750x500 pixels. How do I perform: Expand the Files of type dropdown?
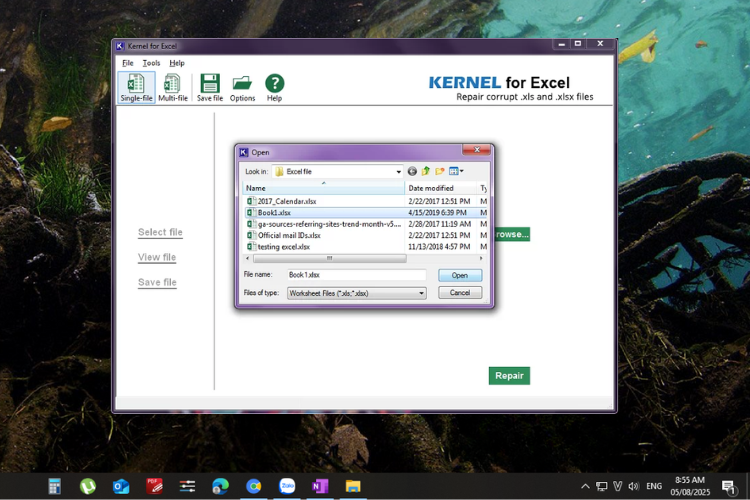[421, 293]
